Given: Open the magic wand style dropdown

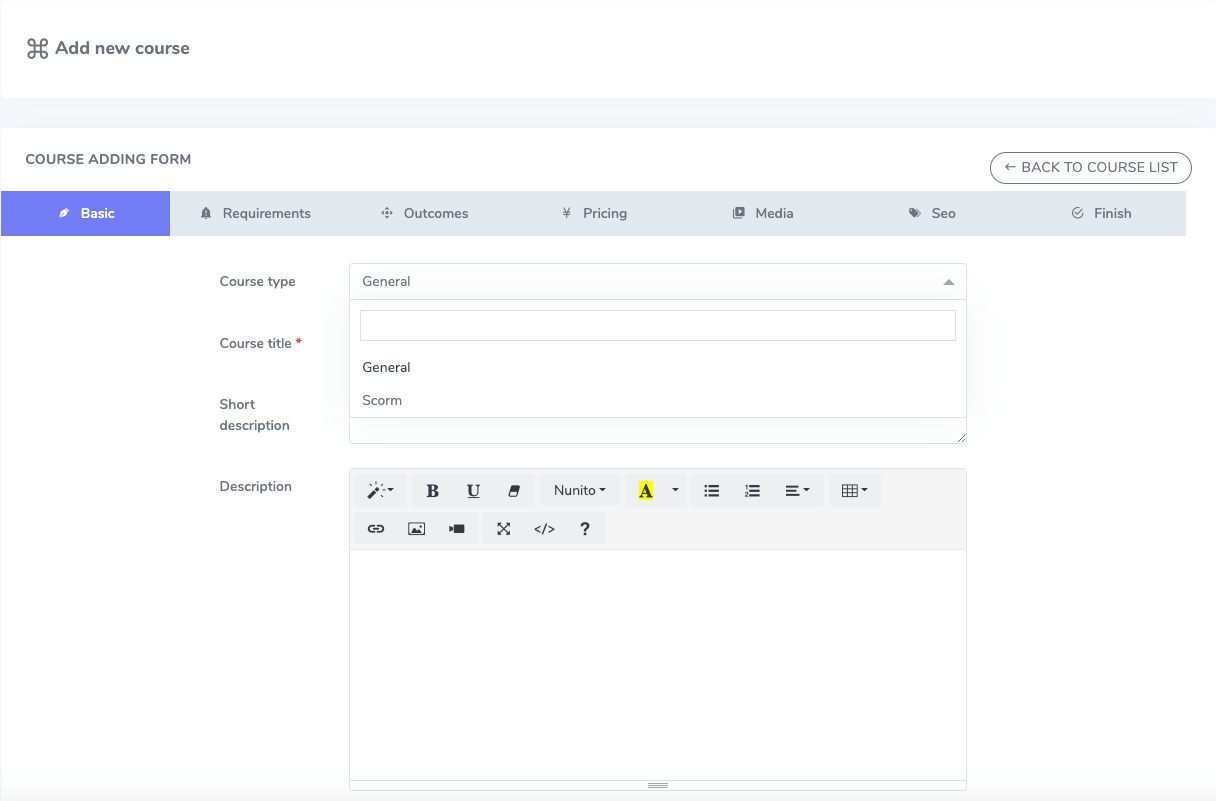Looking at the screenshot, I should click(380, 491).
